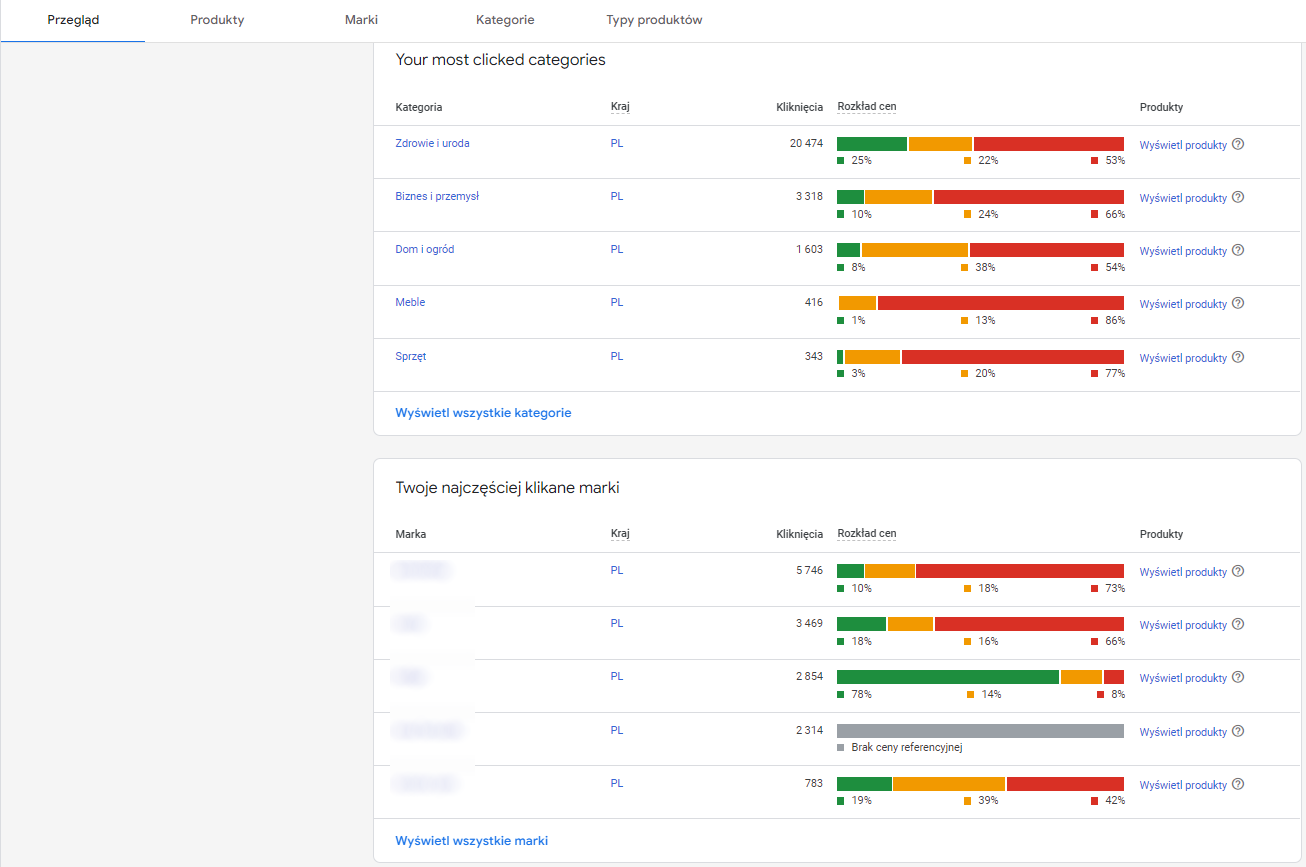The height and width of the screenshot is (867, 1306).
Task: Click Wyświetl wszystkie marki
Action: [x=471, y=841]
